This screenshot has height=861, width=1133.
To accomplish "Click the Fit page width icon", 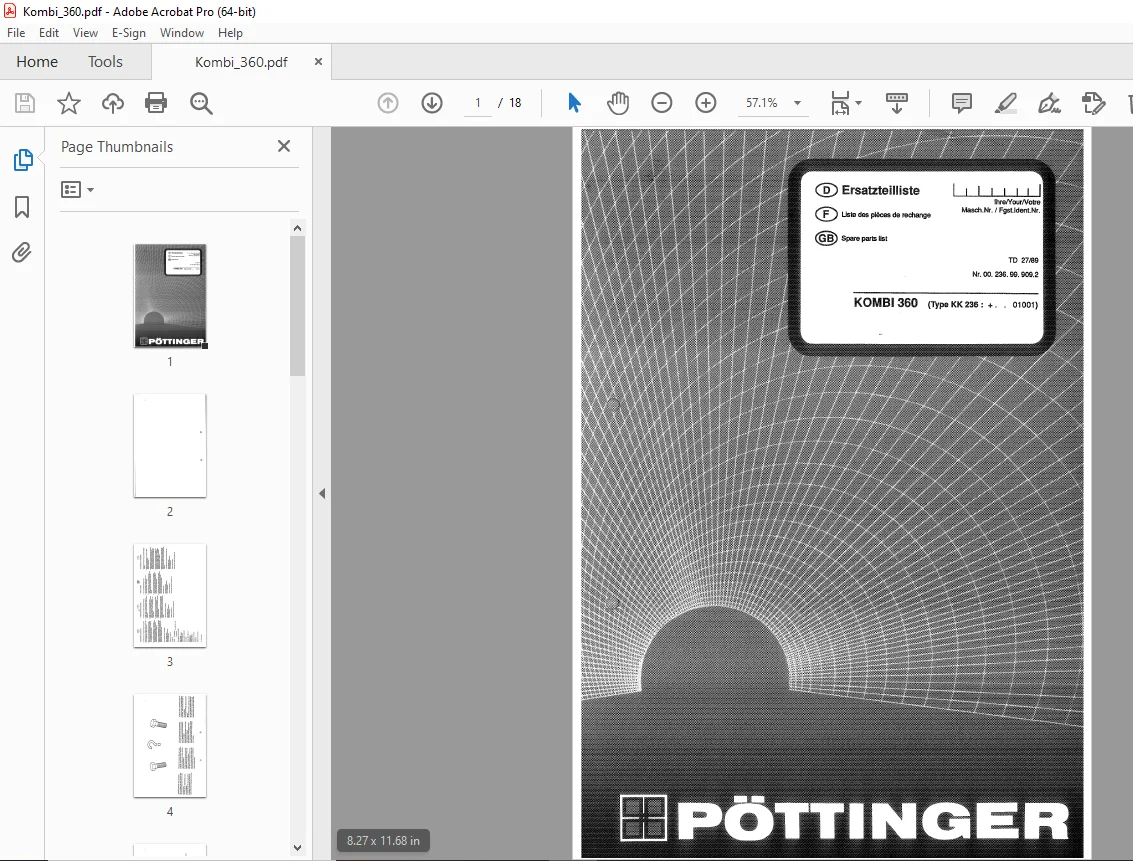I will (840, 103).
